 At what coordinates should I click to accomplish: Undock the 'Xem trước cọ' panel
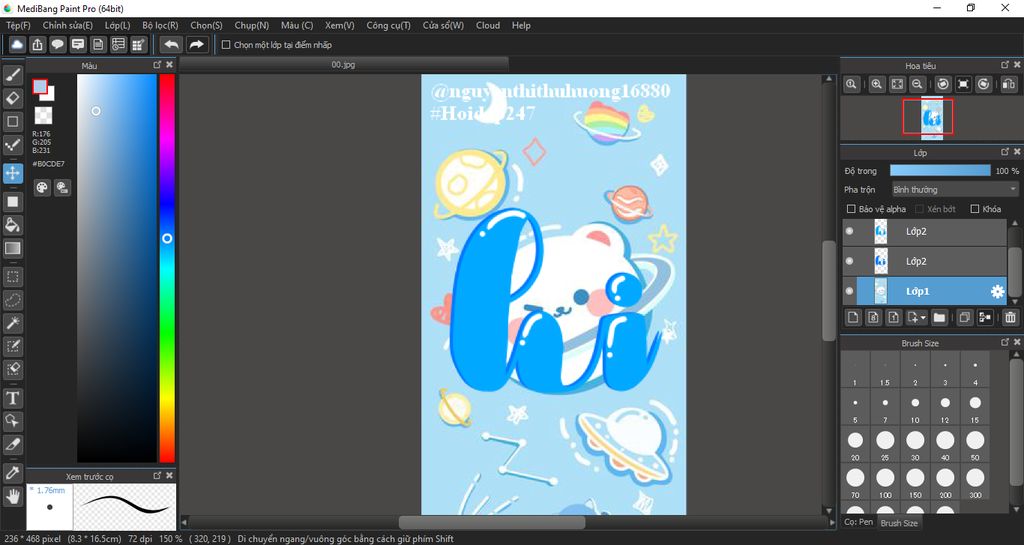pyautogui.click(x=157, y=475)
